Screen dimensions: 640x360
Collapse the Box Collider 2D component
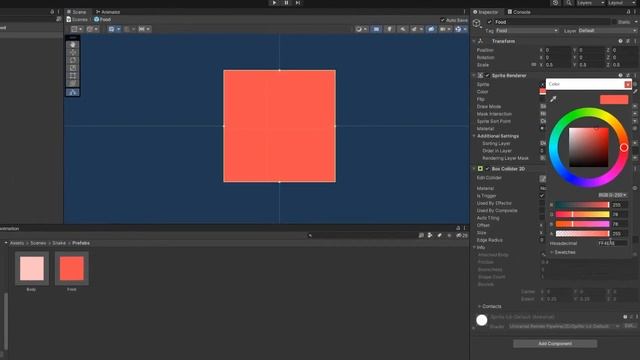[474, 169]
